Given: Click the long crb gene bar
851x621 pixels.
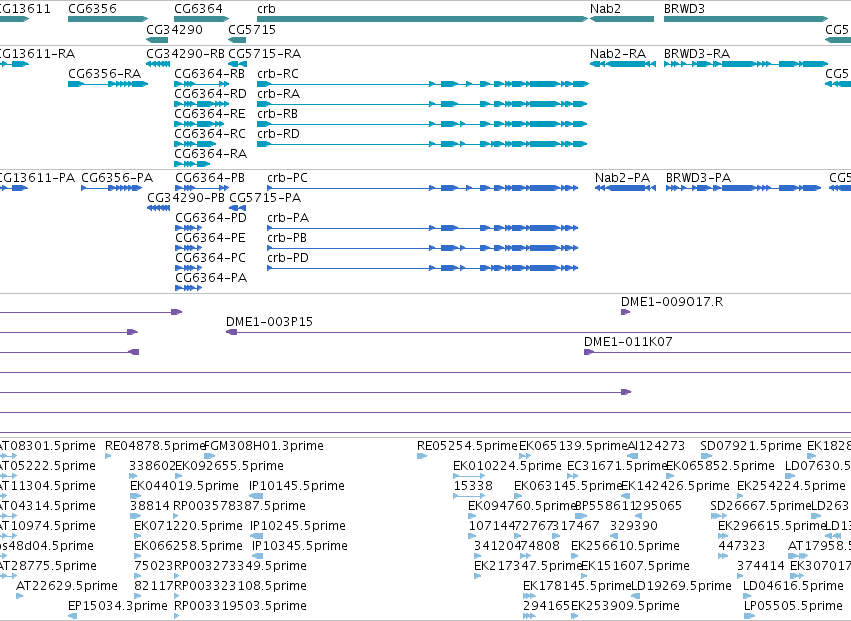Looking at the screenshot, I should pyautogui.click(x=422, y=19).
